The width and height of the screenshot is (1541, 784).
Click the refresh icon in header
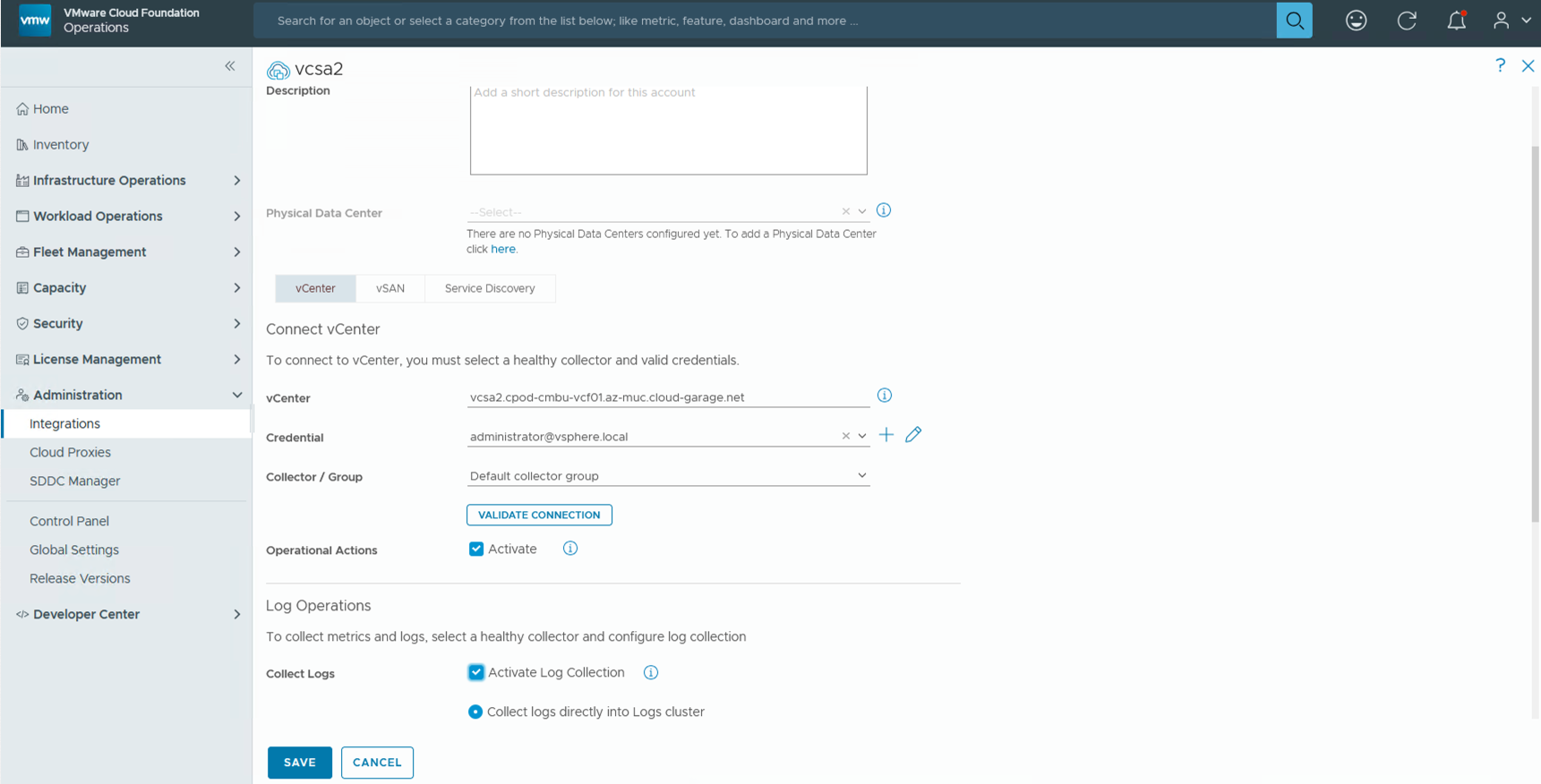point(1406,21)
